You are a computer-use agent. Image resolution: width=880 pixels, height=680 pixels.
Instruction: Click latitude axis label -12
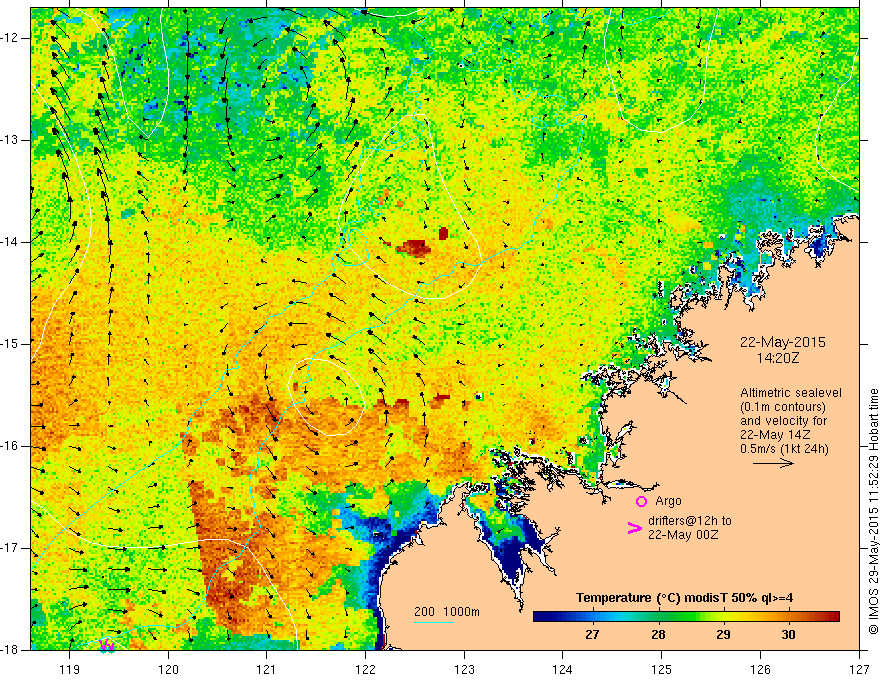pos(10,38)
